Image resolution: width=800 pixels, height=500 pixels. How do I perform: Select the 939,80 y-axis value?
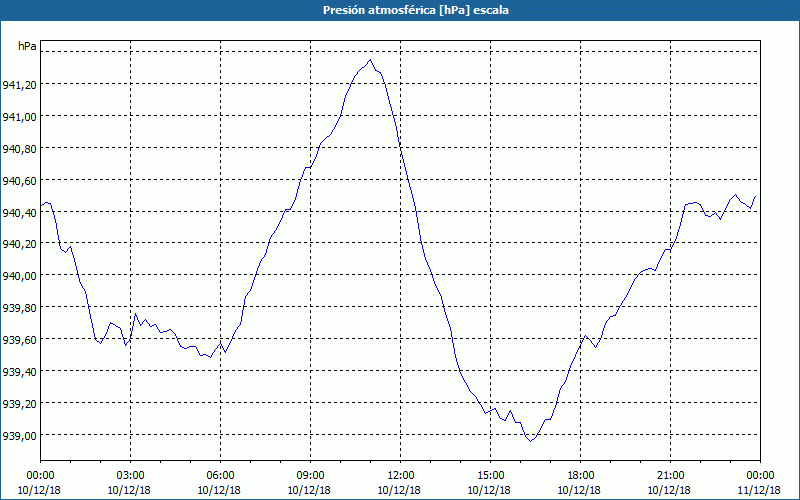coord(19,308)
